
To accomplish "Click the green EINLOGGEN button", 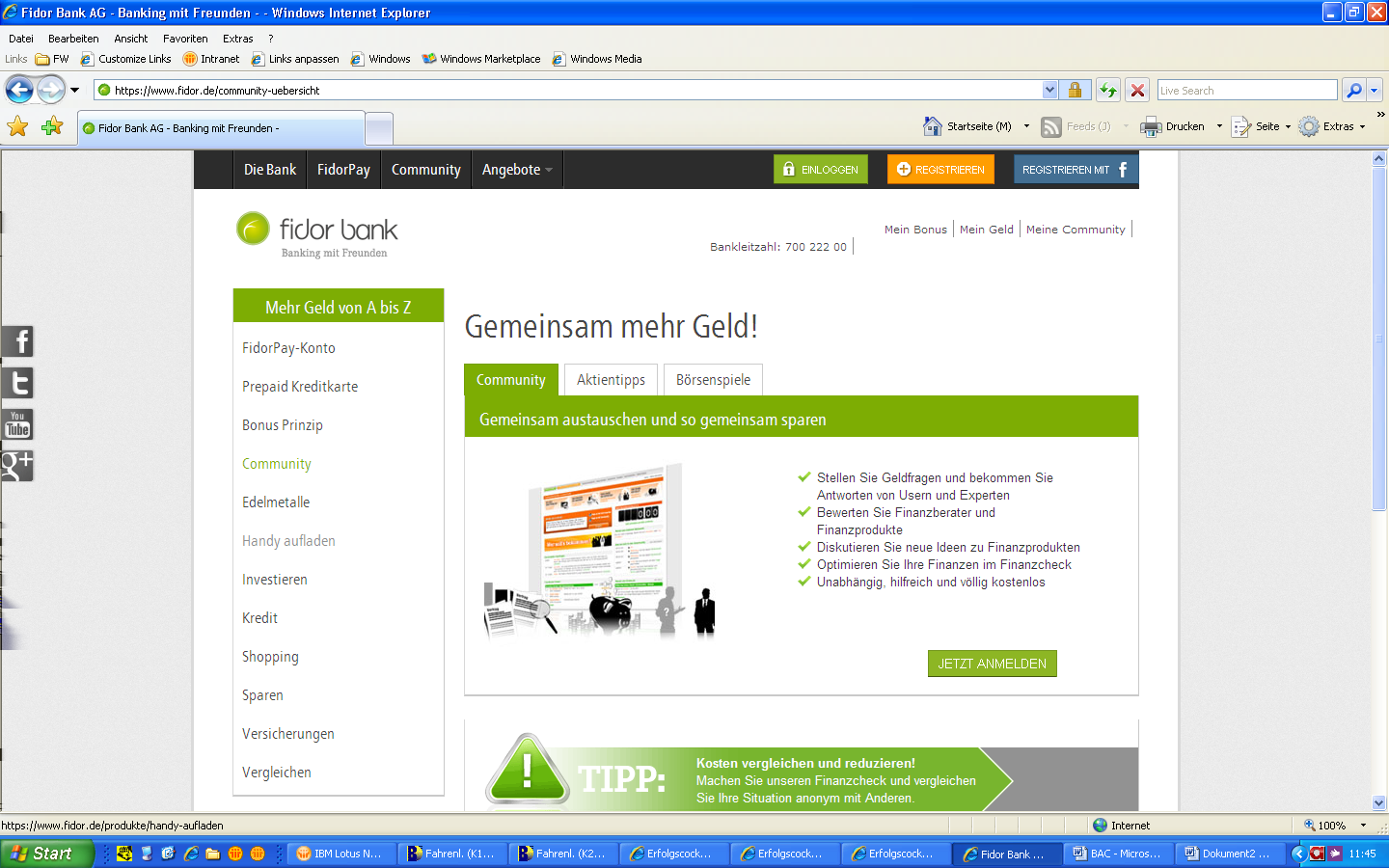I will (821, 170).
